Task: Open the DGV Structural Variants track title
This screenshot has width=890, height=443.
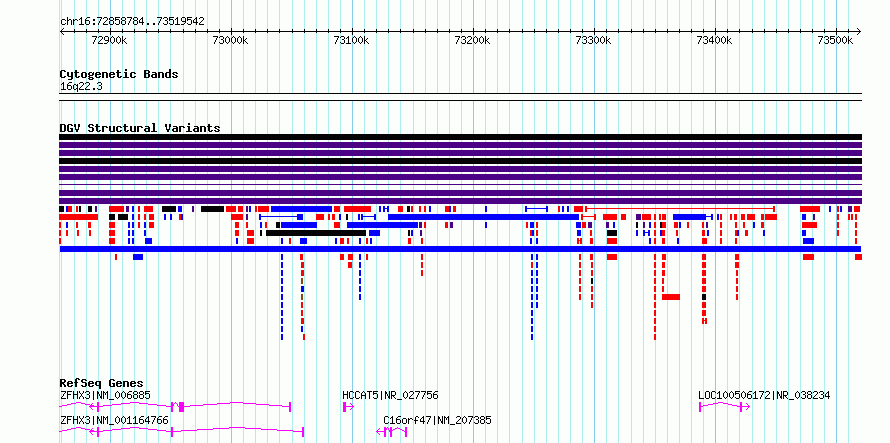Action: [140, 128]
